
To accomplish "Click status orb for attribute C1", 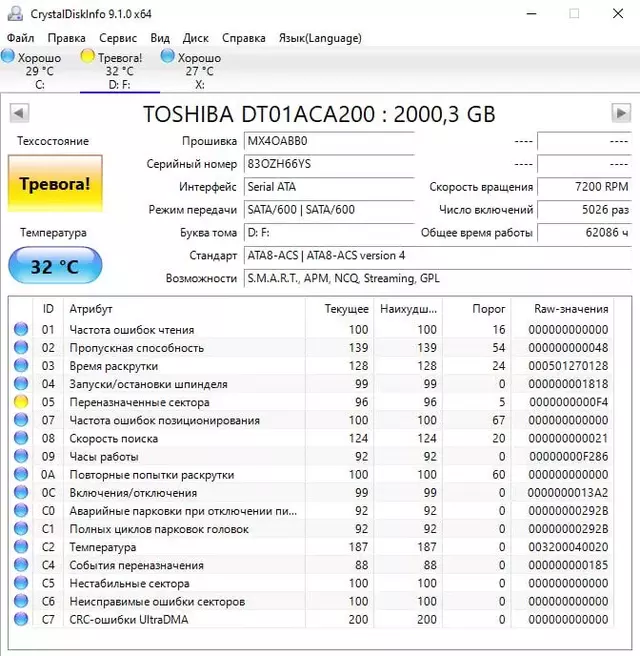I will click(x=21, y=529).
